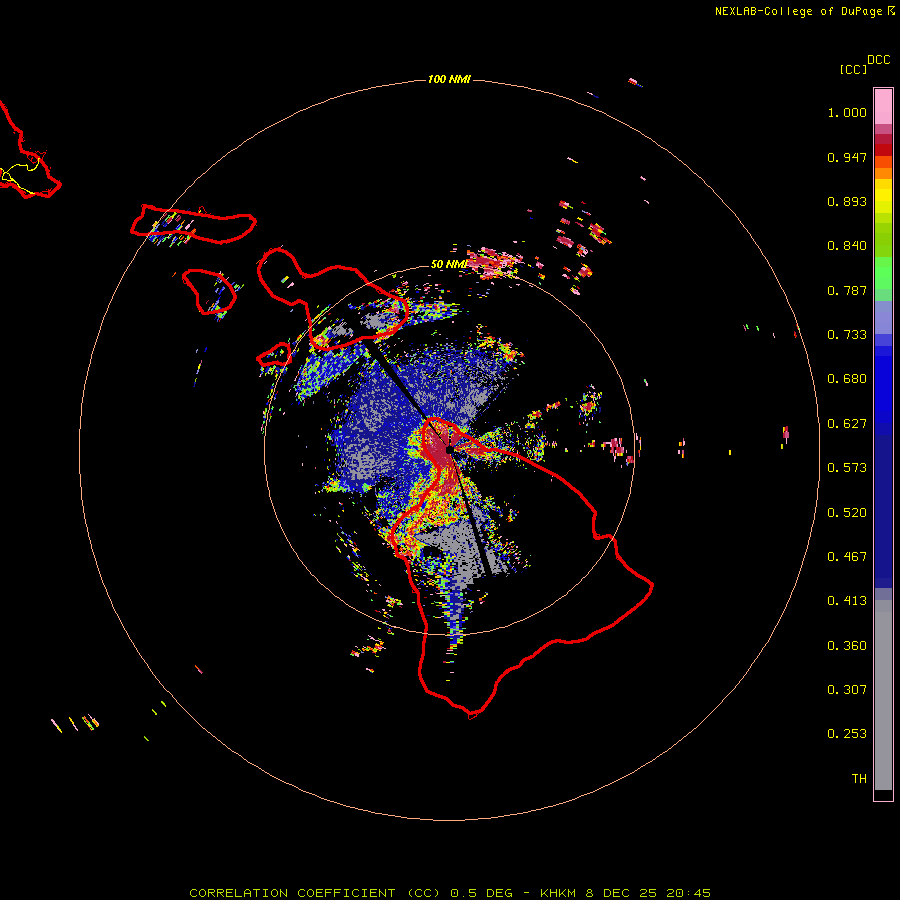Click the 0.947 color scale label
The height and width of the screenshot is (900, 900).
(x=847, y=157)
